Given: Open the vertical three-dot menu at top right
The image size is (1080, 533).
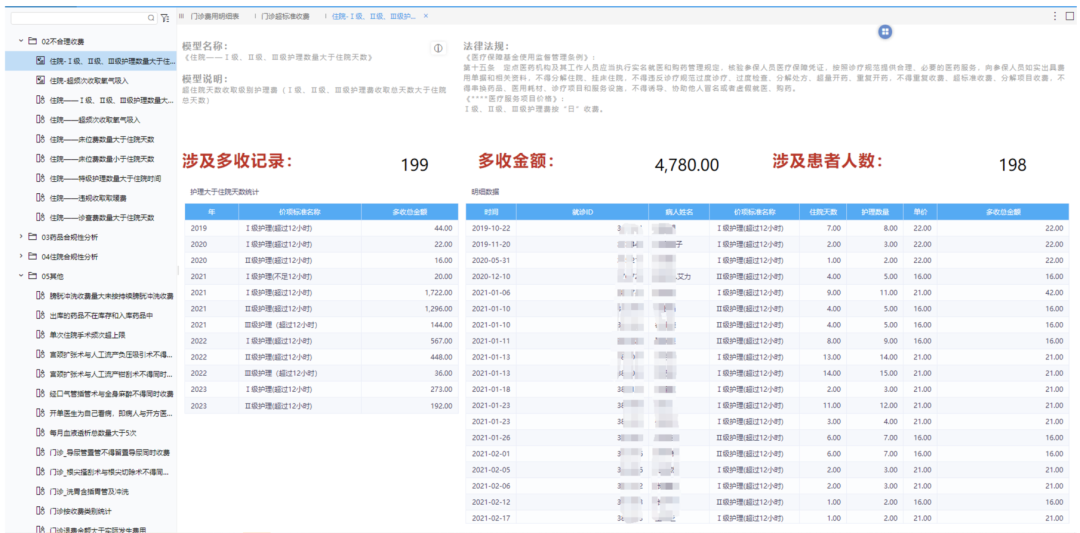Looking at the screenshot, I should (x=1055, y=15).
